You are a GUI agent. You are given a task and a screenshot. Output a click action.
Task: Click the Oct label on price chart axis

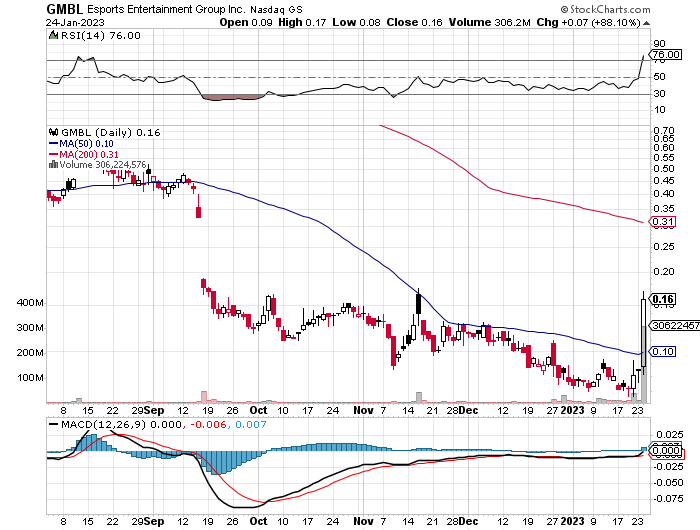point(258,410)
